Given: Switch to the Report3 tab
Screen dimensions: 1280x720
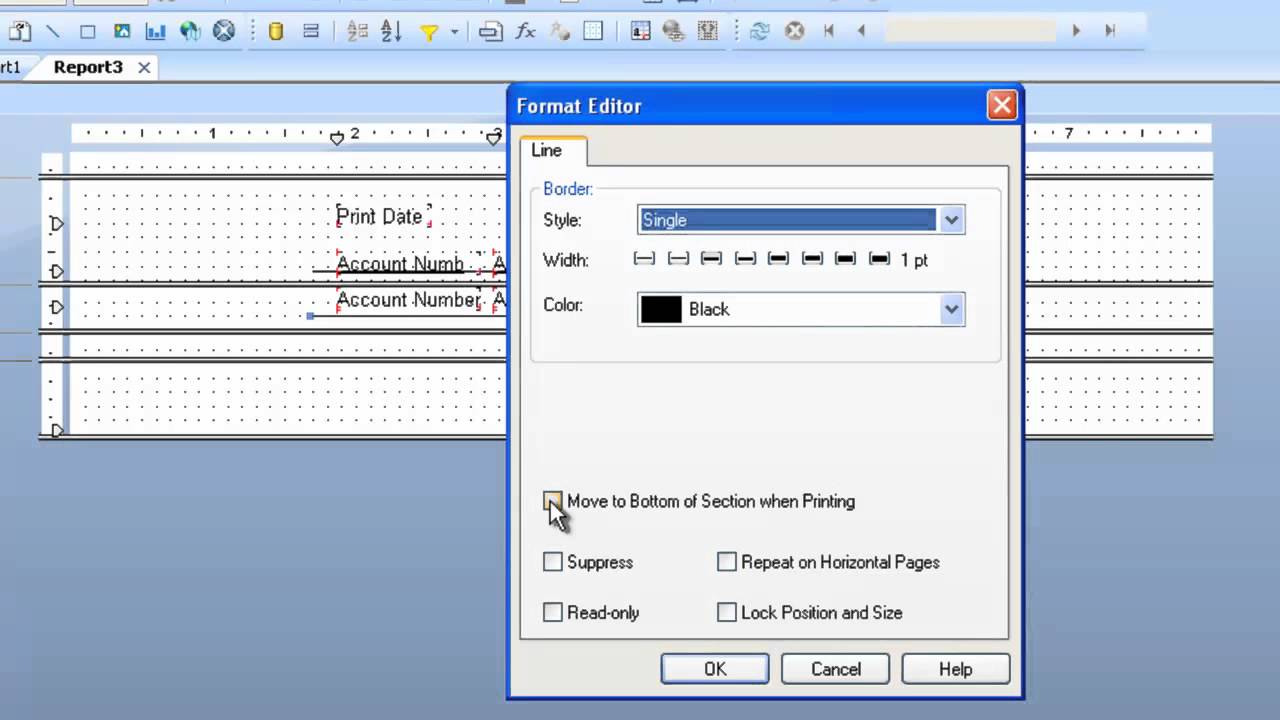Looking at the screenshot, I should 88,67.
